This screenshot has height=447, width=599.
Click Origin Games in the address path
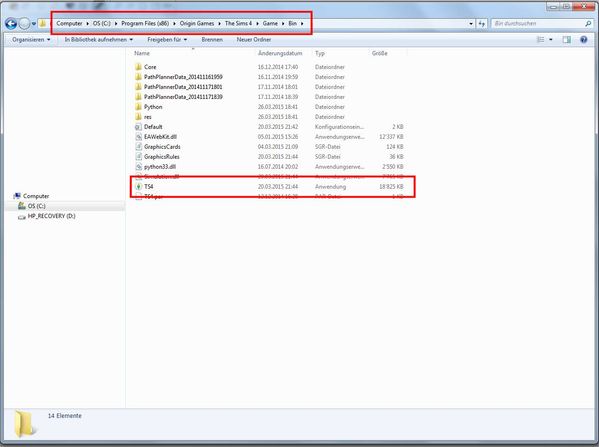(197, 23)
